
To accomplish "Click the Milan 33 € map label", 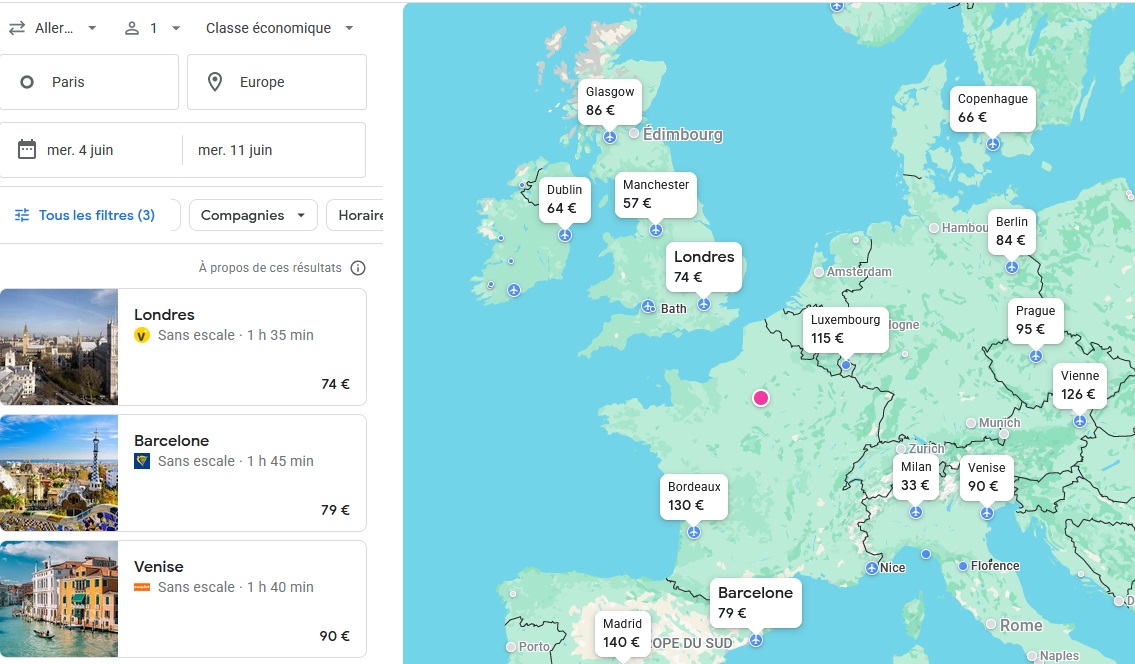I will (916, 476).
